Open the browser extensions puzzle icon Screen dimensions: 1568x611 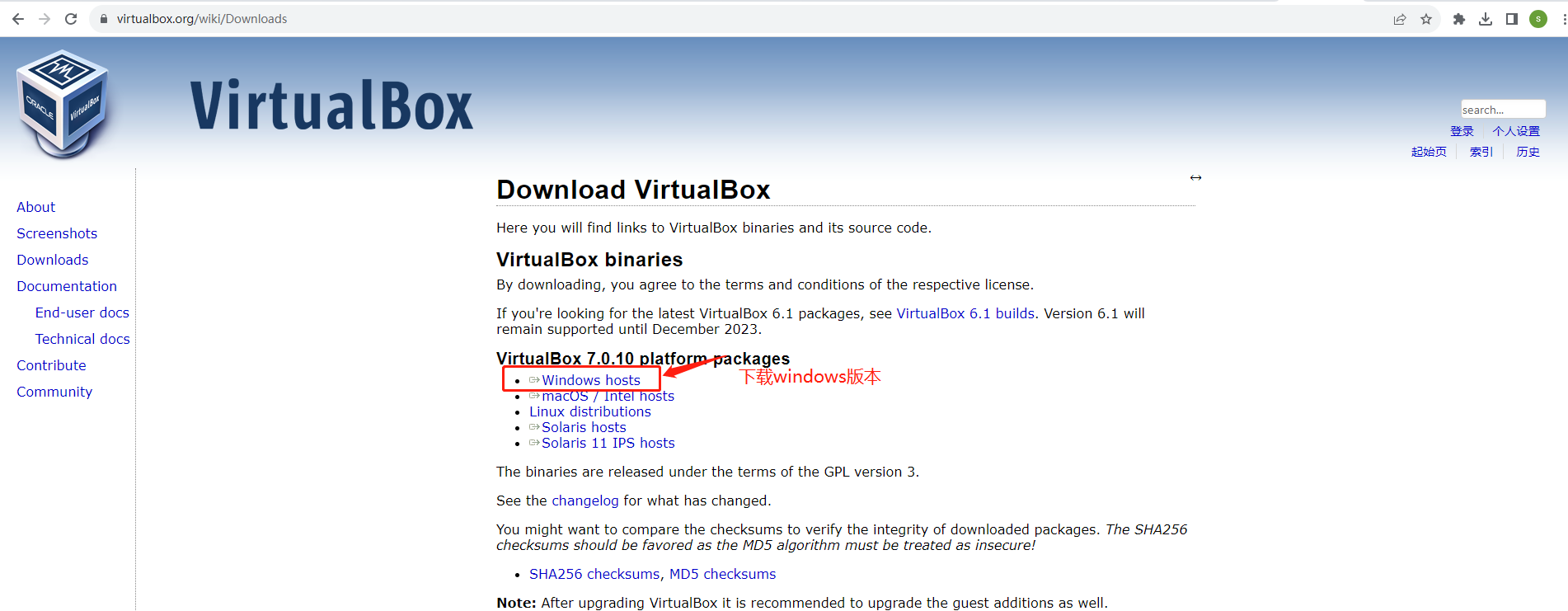pos(1459,19)
